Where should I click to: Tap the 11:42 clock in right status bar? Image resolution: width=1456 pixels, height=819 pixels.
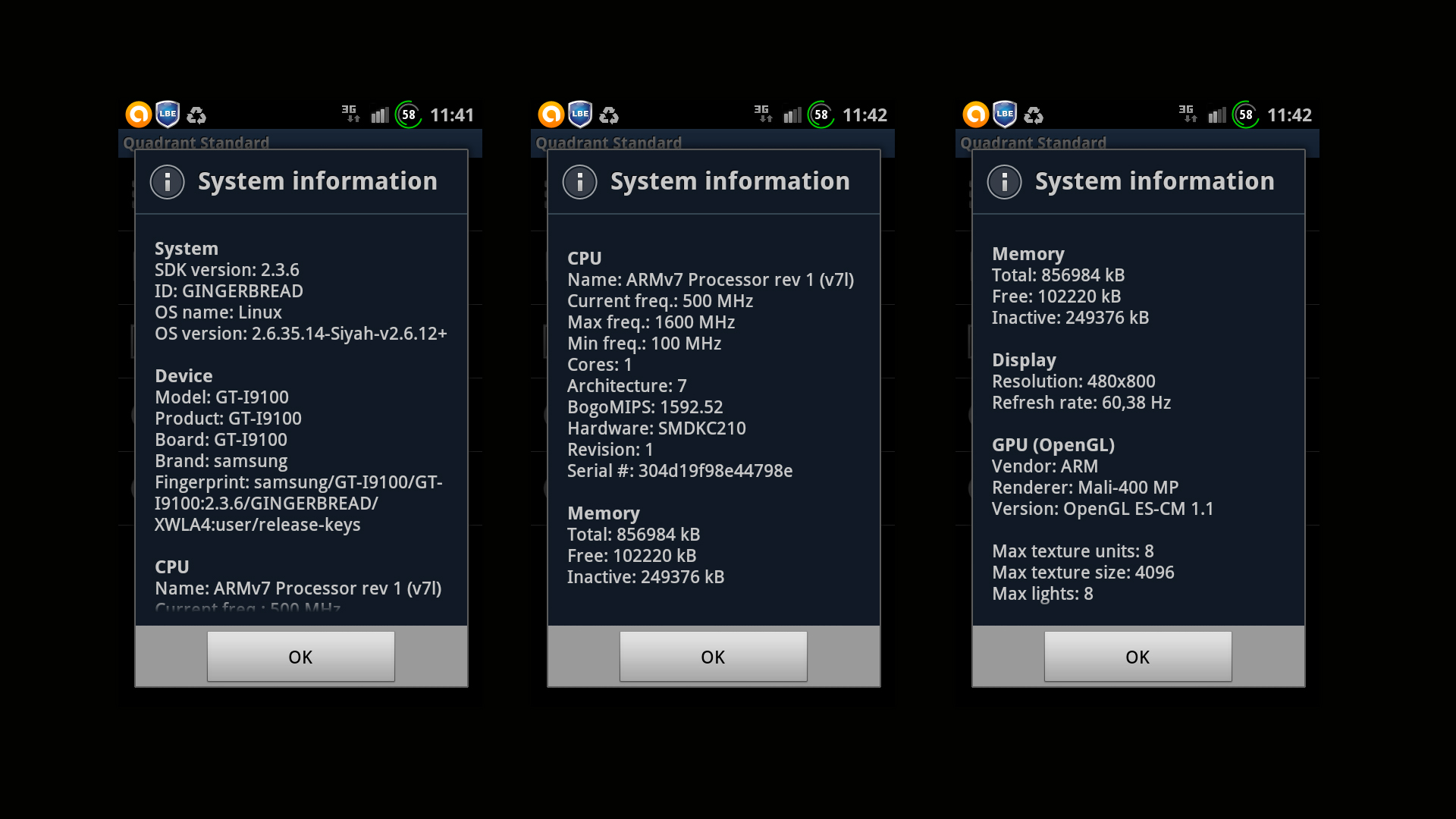tap(1289, 115)
